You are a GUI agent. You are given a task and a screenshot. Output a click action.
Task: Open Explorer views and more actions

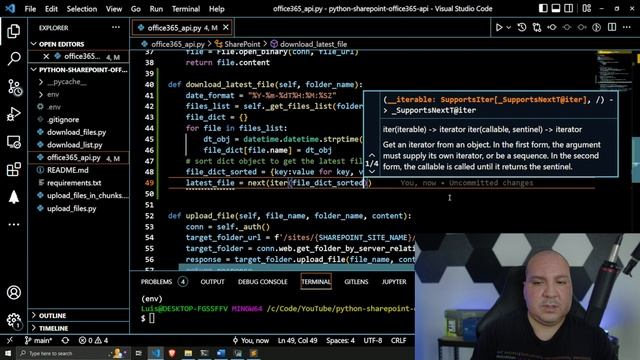pos(116,27)
